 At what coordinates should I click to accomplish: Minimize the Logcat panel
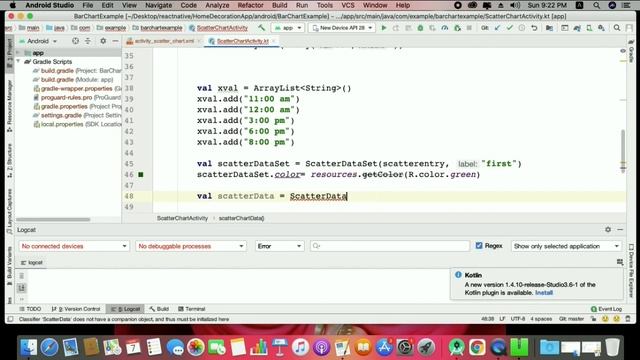point(620,229)
